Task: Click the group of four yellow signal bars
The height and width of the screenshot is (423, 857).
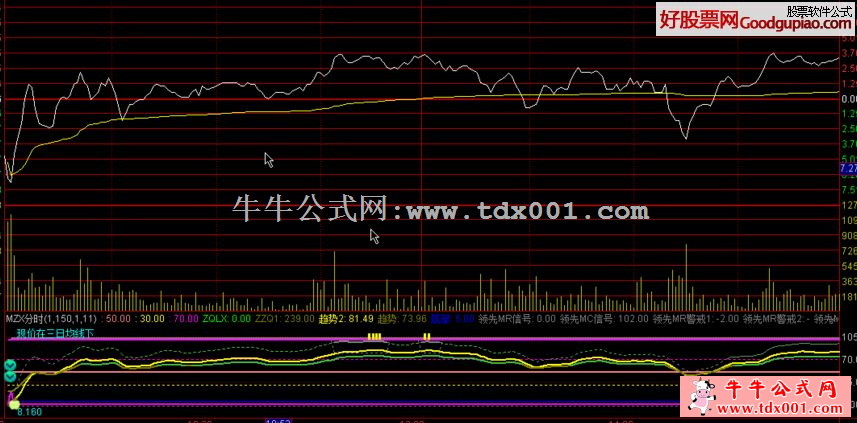Action: point(374,337)
